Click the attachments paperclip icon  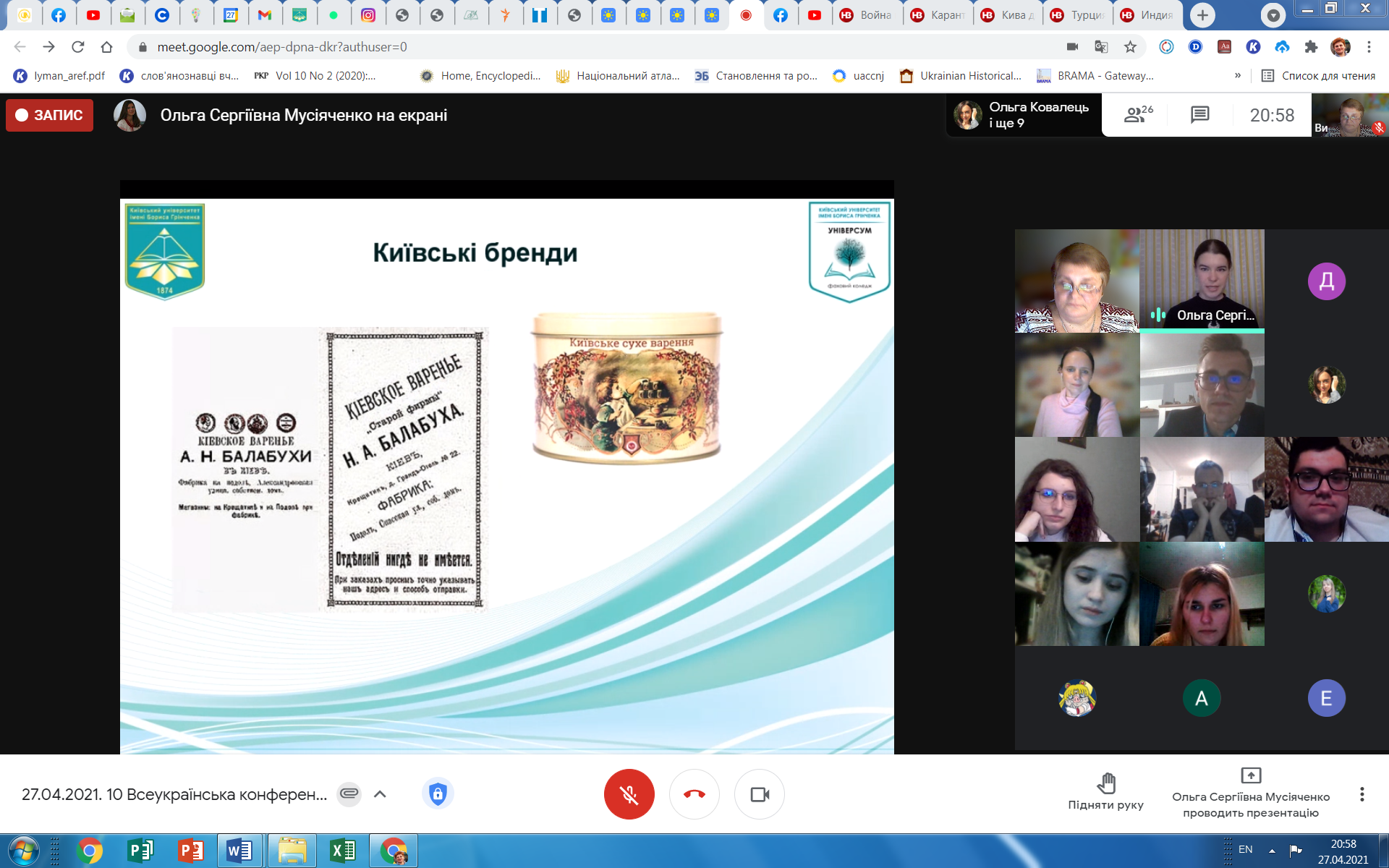pyautogui.click(x=349, y=794)
